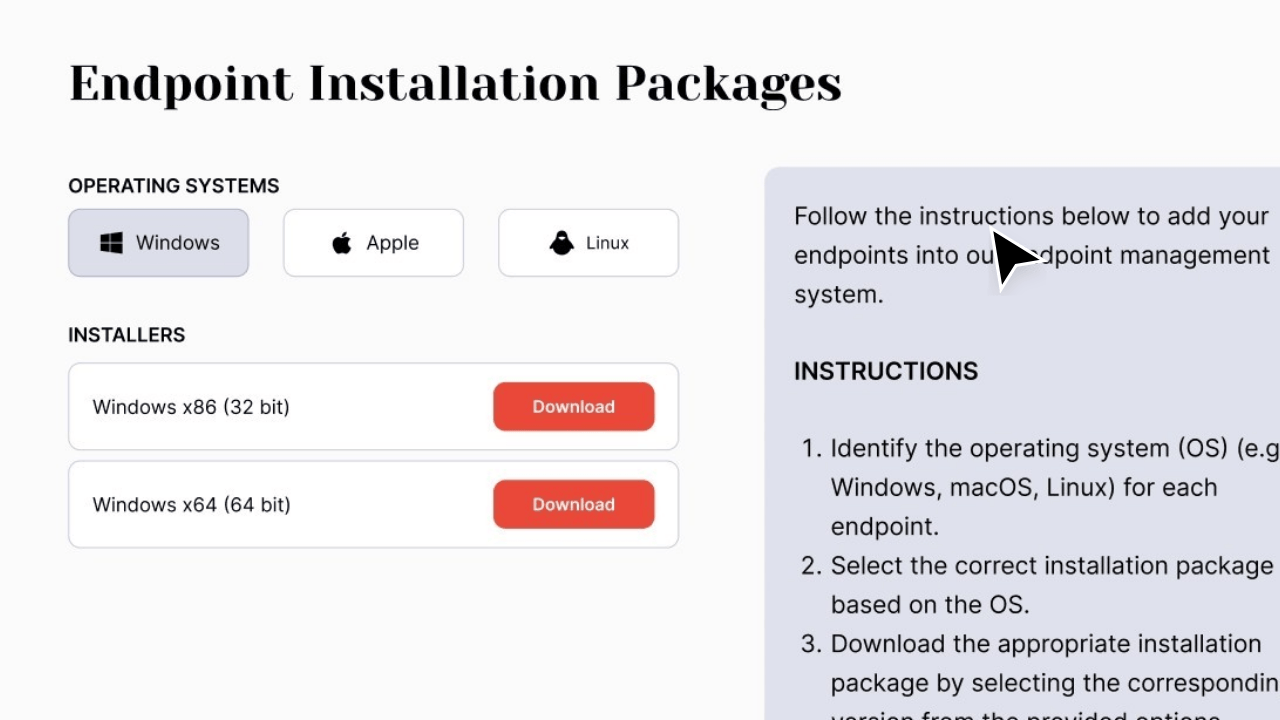This screenshot has width=1280, height=720.
Task: Click the INSTALLERS heading
Action: 126,335
